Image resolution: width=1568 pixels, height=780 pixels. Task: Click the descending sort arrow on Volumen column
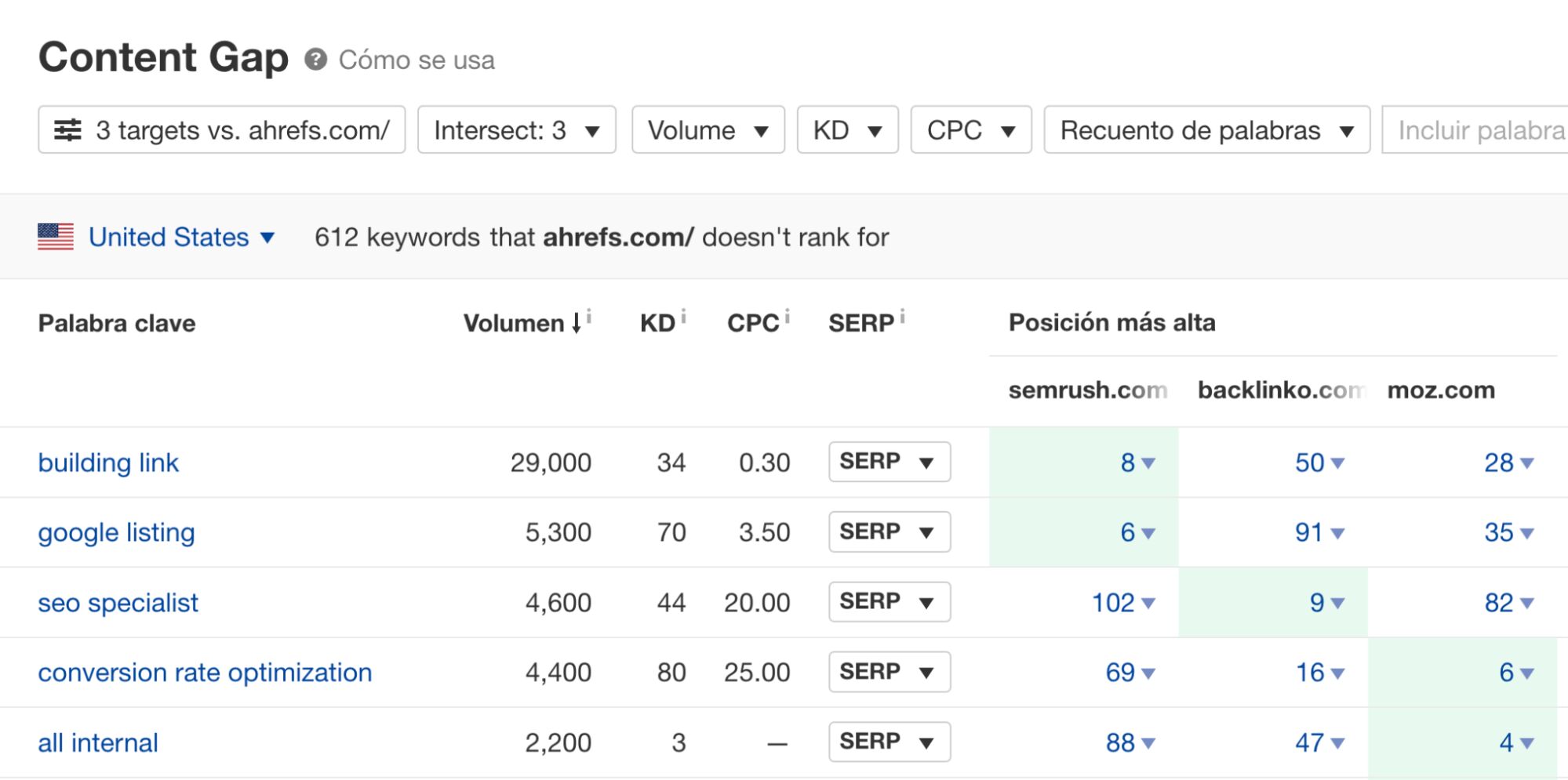pyautogui.click(x=577, y=324)
